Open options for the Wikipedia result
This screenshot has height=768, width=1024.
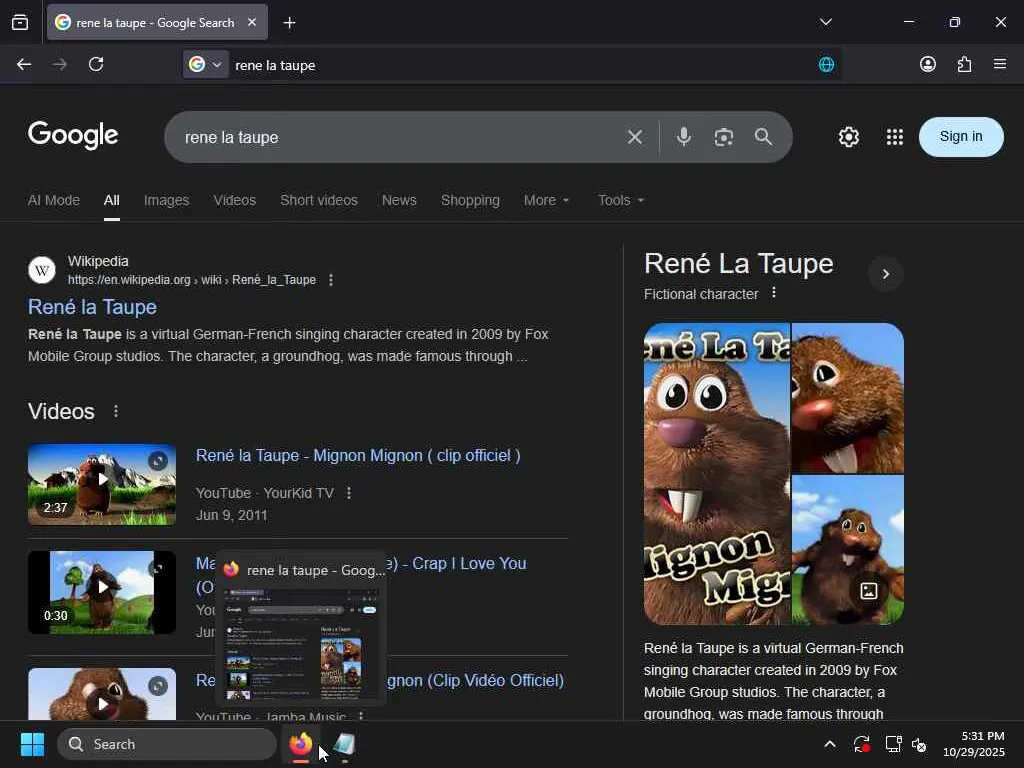pyautogui.click(x=331, y=280)
